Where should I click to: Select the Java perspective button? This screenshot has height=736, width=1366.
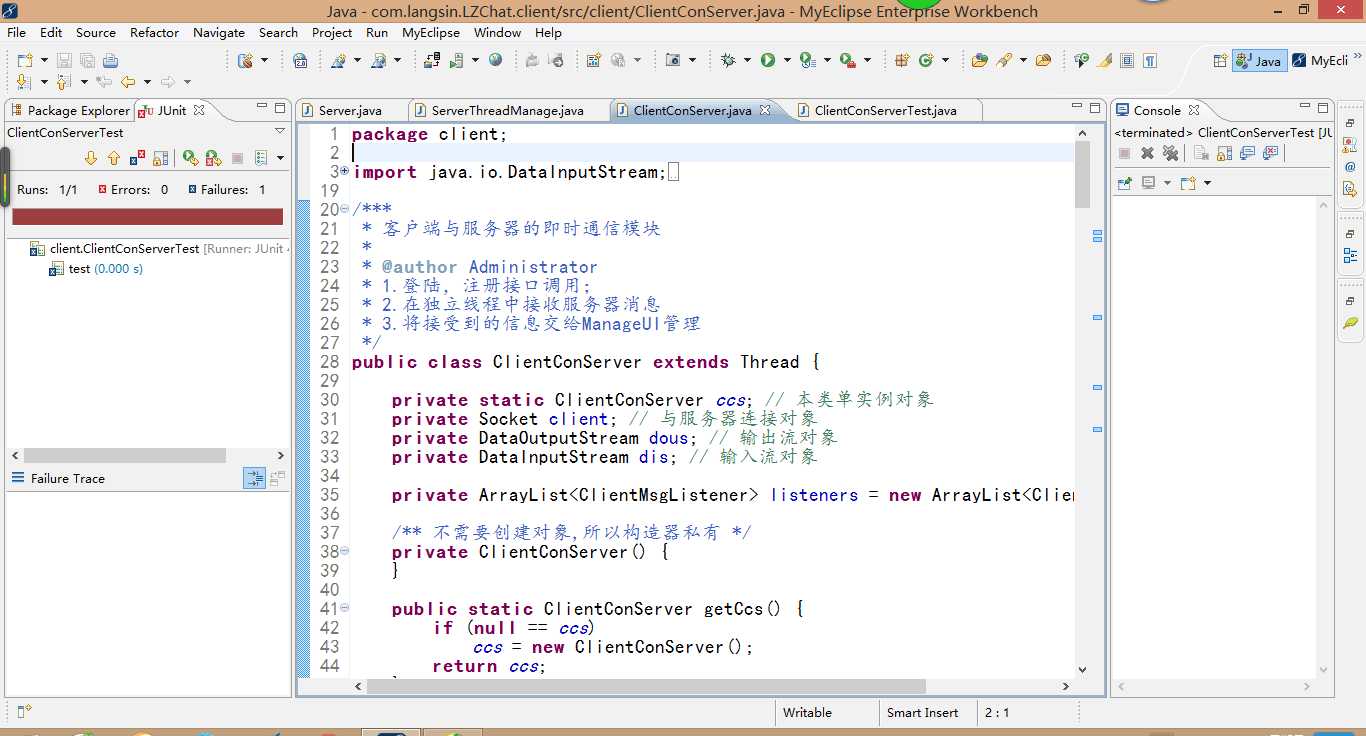1259,60
